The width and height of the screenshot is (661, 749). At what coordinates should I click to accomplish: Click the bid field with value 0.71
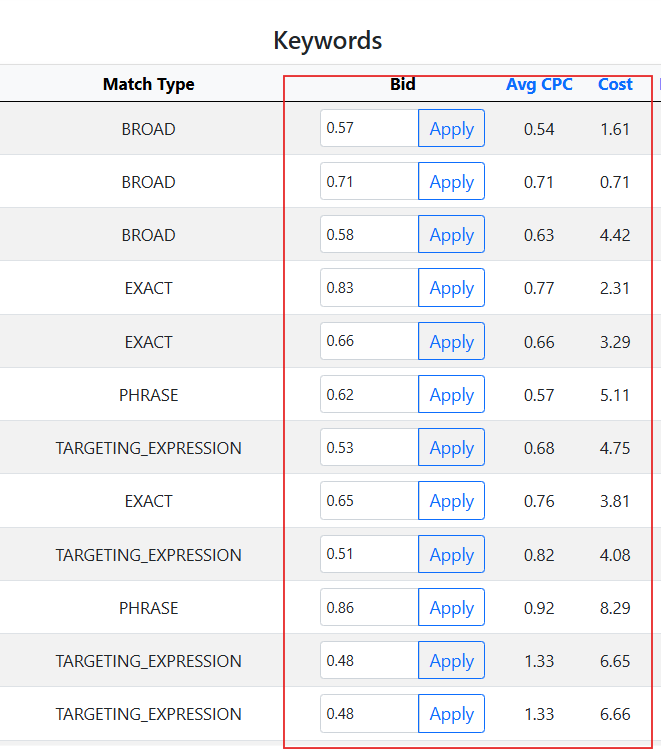(369, 182)
